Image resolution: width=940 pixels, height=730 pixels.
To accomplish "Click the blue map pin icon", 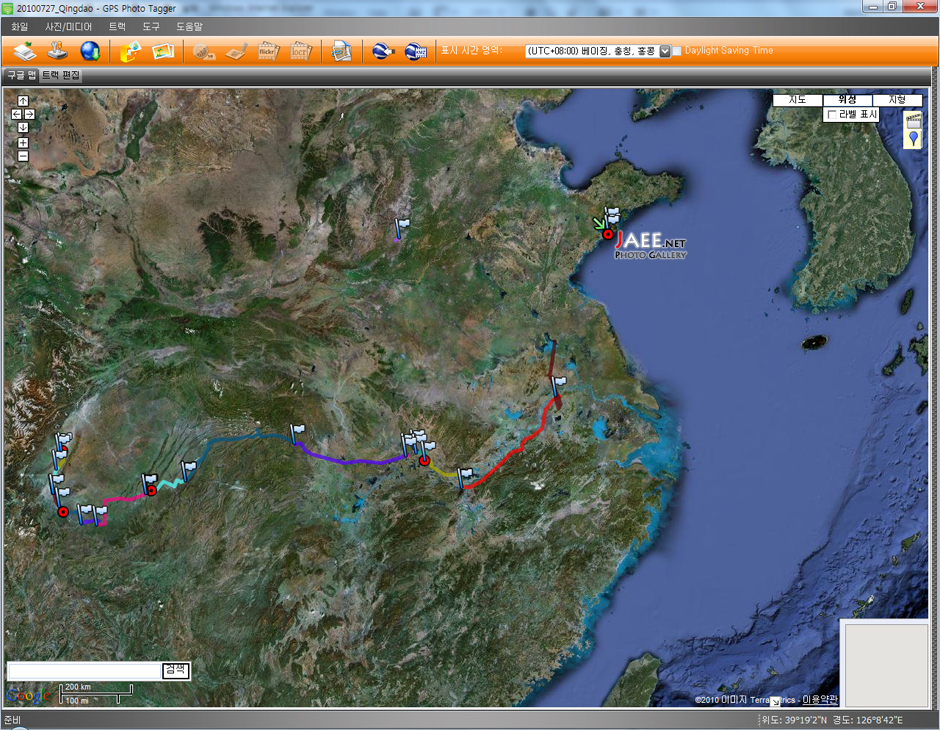I will [x=912, y=138].
